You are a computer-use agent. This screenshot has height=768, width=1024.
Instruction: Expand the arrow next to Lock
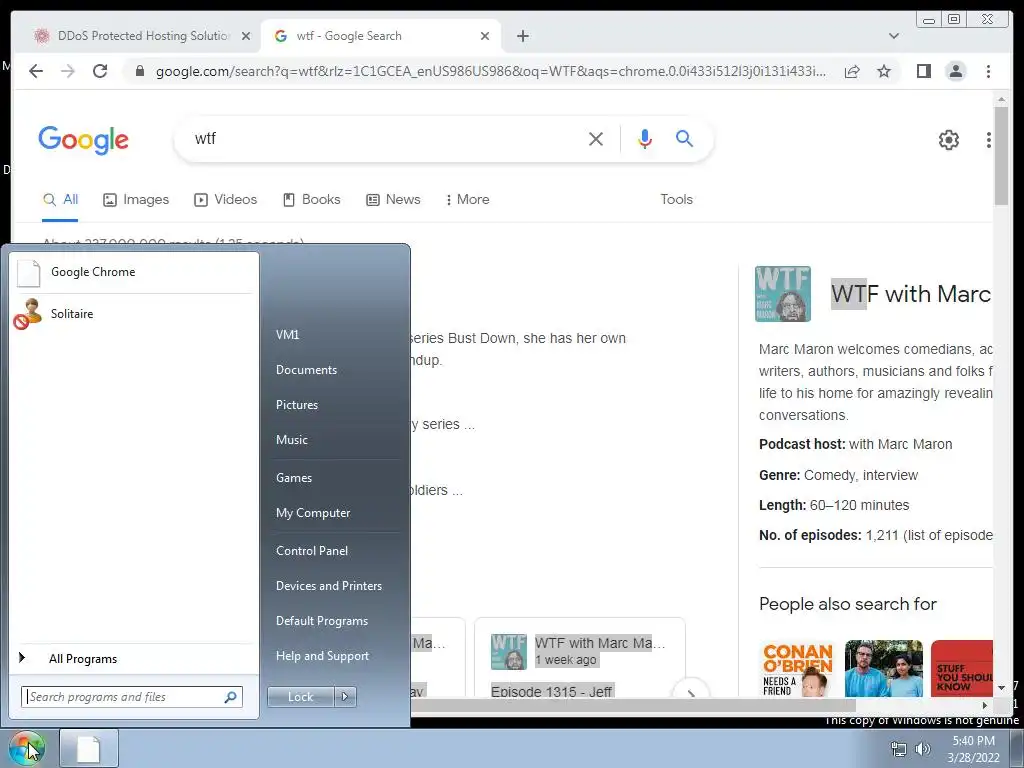[x=345, y=697]
